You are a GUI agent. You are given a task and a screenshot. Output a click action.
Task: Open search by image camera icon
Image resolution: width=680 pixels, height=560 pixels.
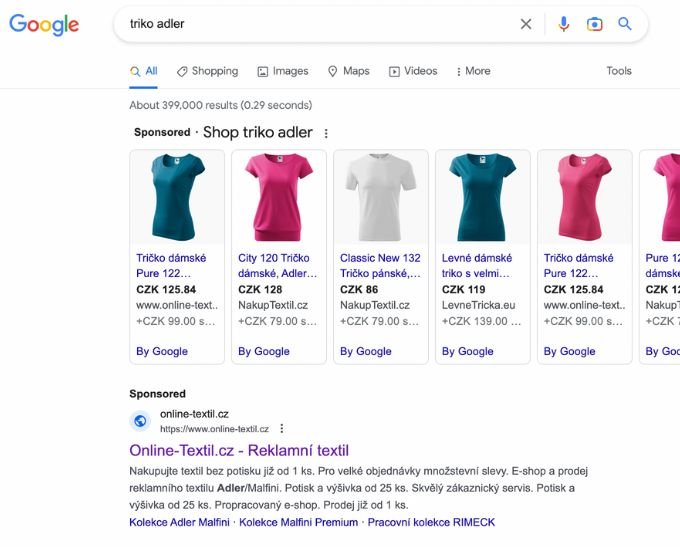[x=595, y=24]
